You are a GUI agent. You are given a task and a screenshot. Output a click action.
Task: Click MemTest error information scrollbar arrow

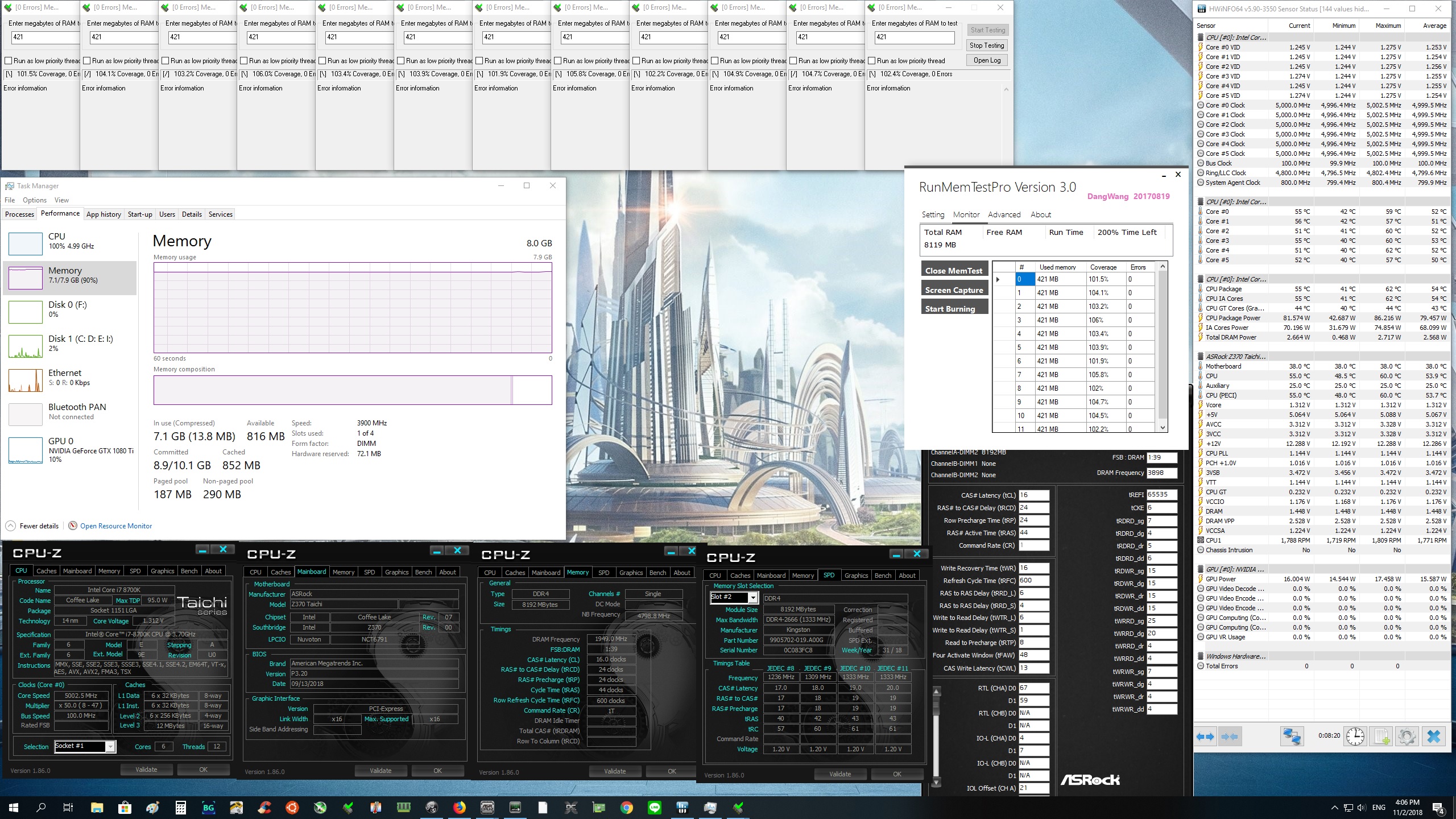coord(1006,89)
